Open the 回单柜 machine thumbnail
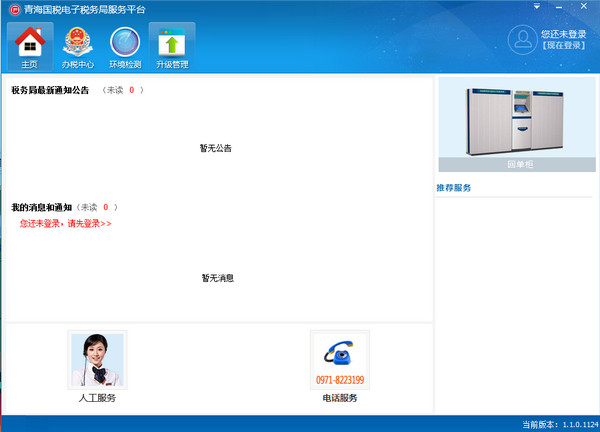 coord(516,118)
